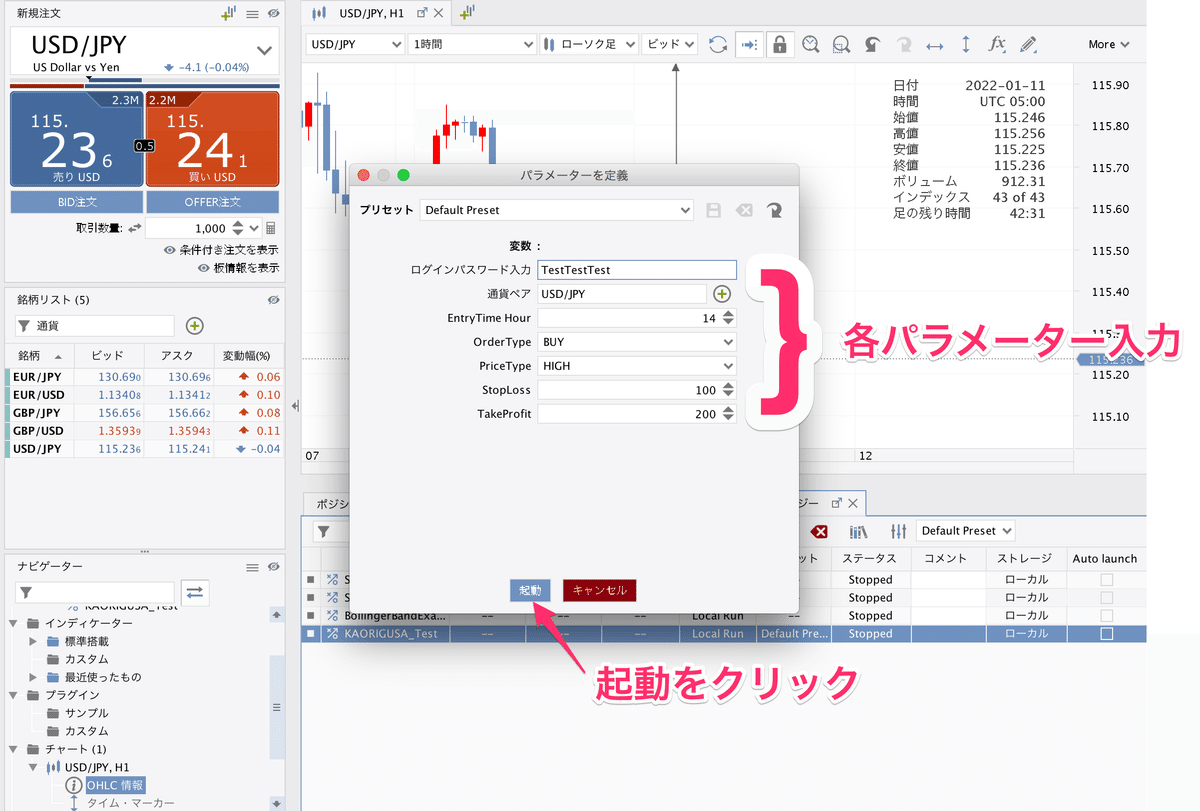
Task: Collapse the チャート (1) tree node
Action: click(x=14, y=749)
